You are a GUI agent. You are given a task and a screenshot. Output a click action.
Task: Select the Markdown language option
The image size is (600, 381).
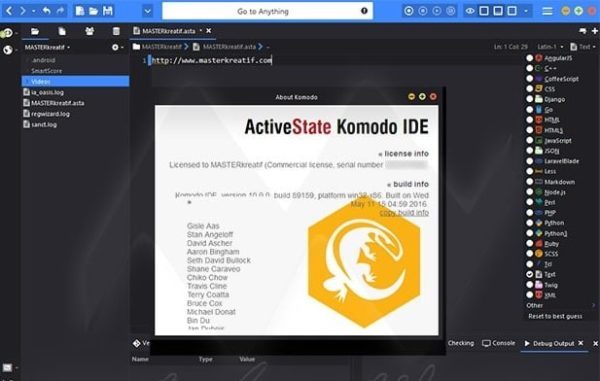559,182
